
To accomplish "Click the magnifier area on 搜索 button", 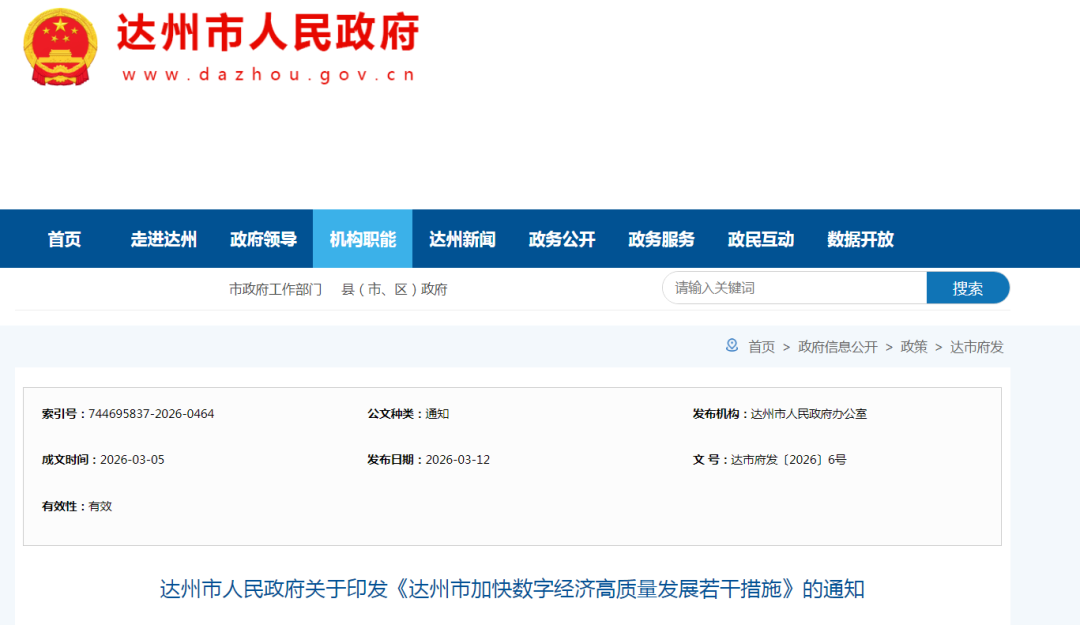I will 945,288.
